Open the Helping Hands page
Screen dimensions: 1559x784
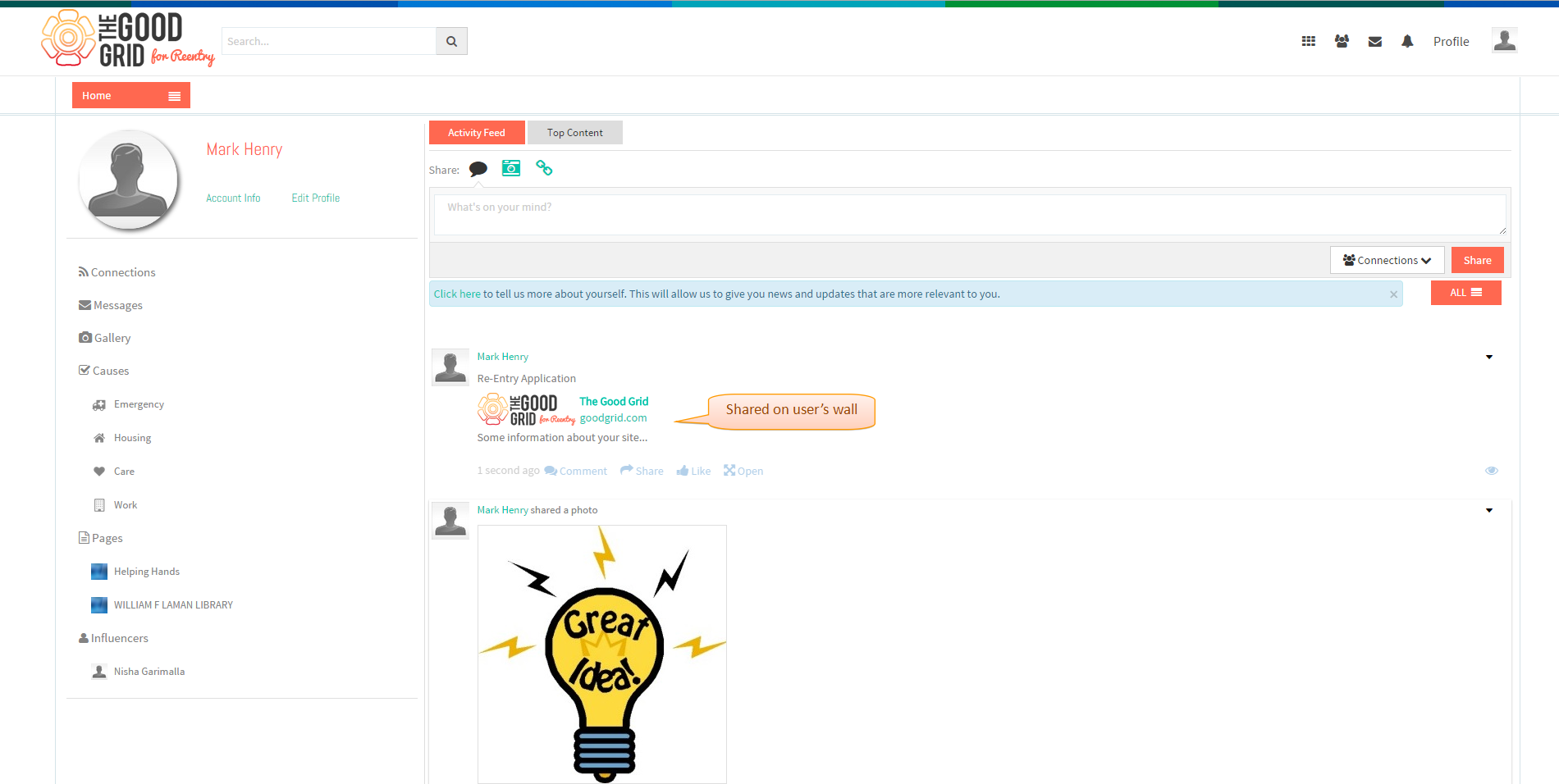pos(135,572)
